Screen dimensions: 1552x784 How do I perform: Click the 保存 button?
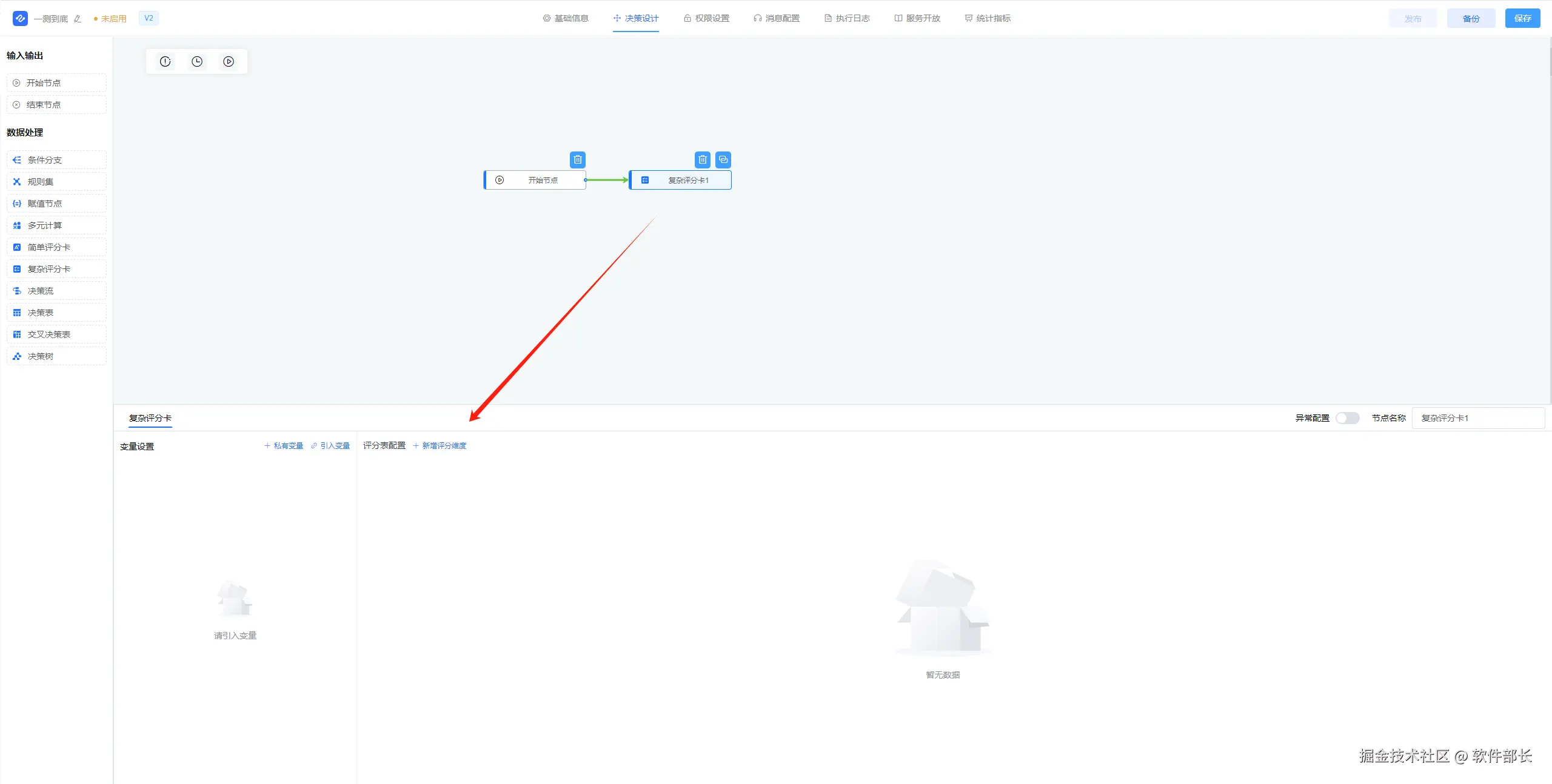point(1522,18)
